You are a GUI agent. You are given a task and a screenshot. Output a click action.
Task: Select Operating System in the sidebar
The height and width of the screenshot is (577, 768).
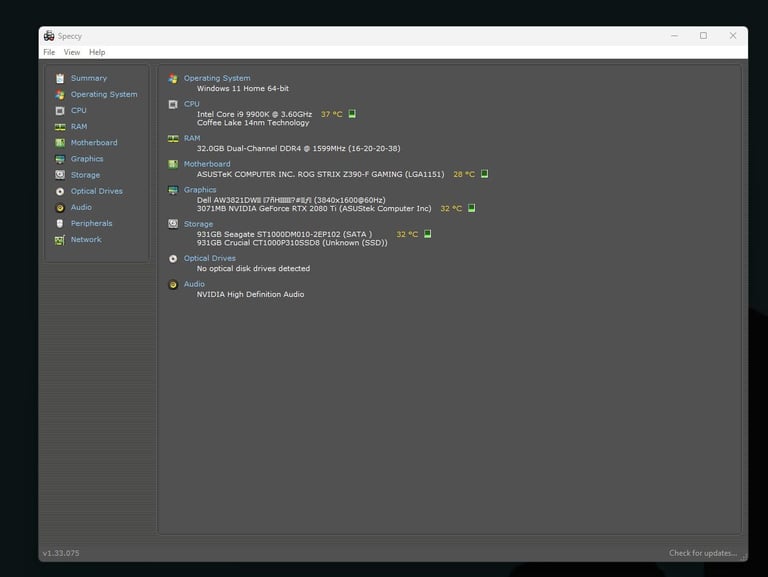104,95
